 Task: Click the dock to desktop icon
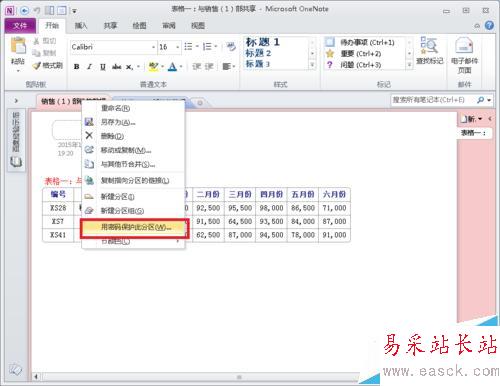click(x=49, y=11)
